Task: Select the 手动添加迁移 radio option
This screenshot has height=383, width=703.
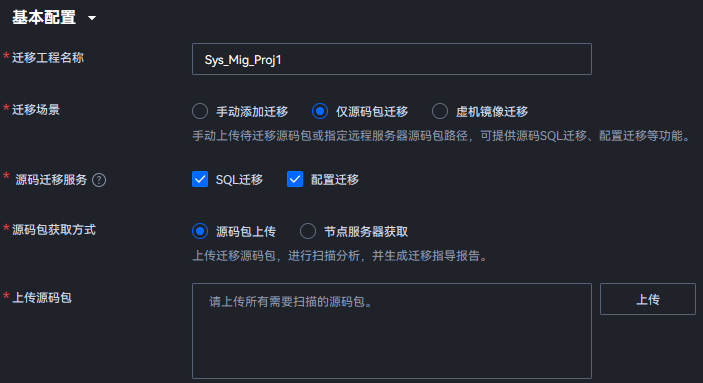Action: tap(200, 111)
